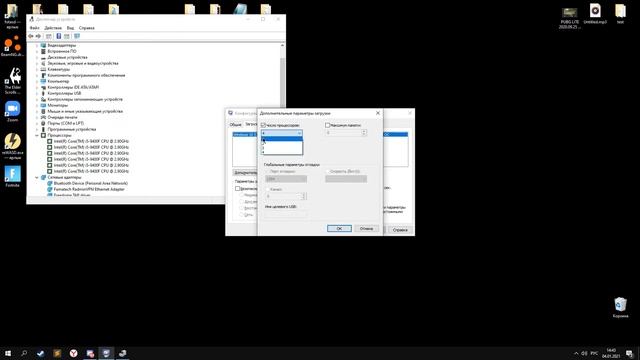Select Контроллеры запоминающих устройств row

85,99
